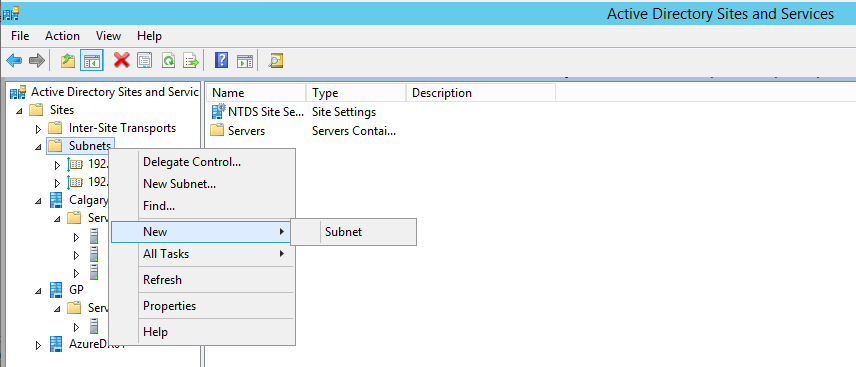Collapse the GP site node
The image size is (856, 367).
[x=38, y=291]
